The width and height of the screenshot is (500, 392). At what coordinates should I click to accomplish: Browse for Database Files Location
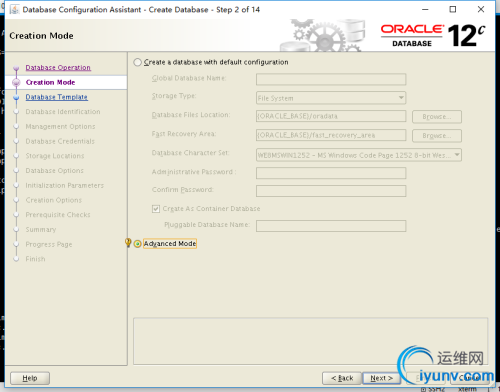tap(437, 117)
